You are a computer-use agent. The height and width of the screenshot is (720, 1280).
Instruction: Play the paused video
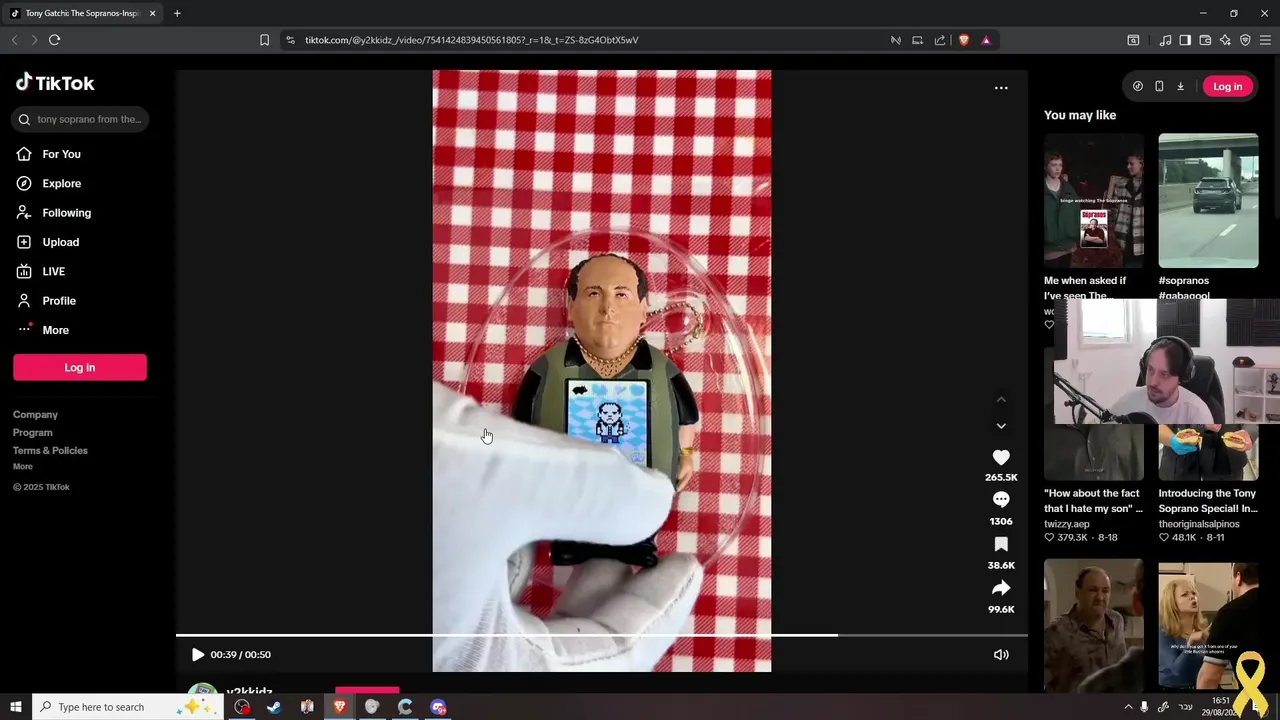[x=197, y=654]
